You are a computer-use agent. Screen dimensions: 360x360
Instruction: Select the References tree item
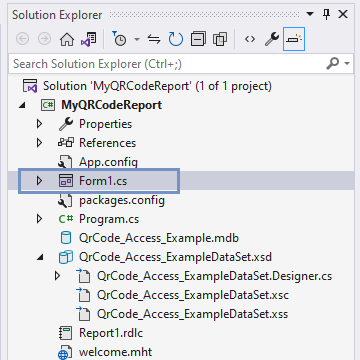107,143
